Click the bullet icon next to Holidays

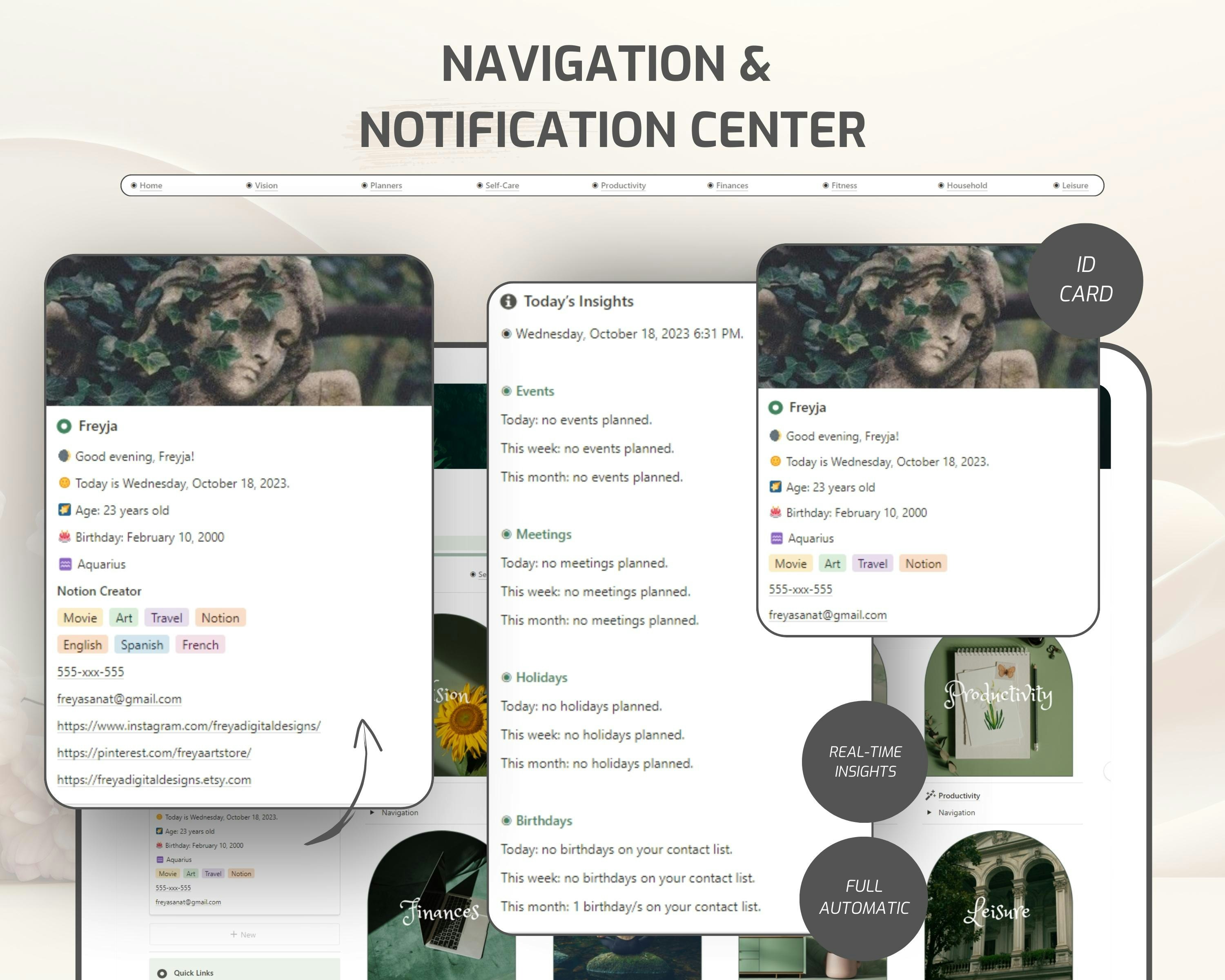click(506, 677)
